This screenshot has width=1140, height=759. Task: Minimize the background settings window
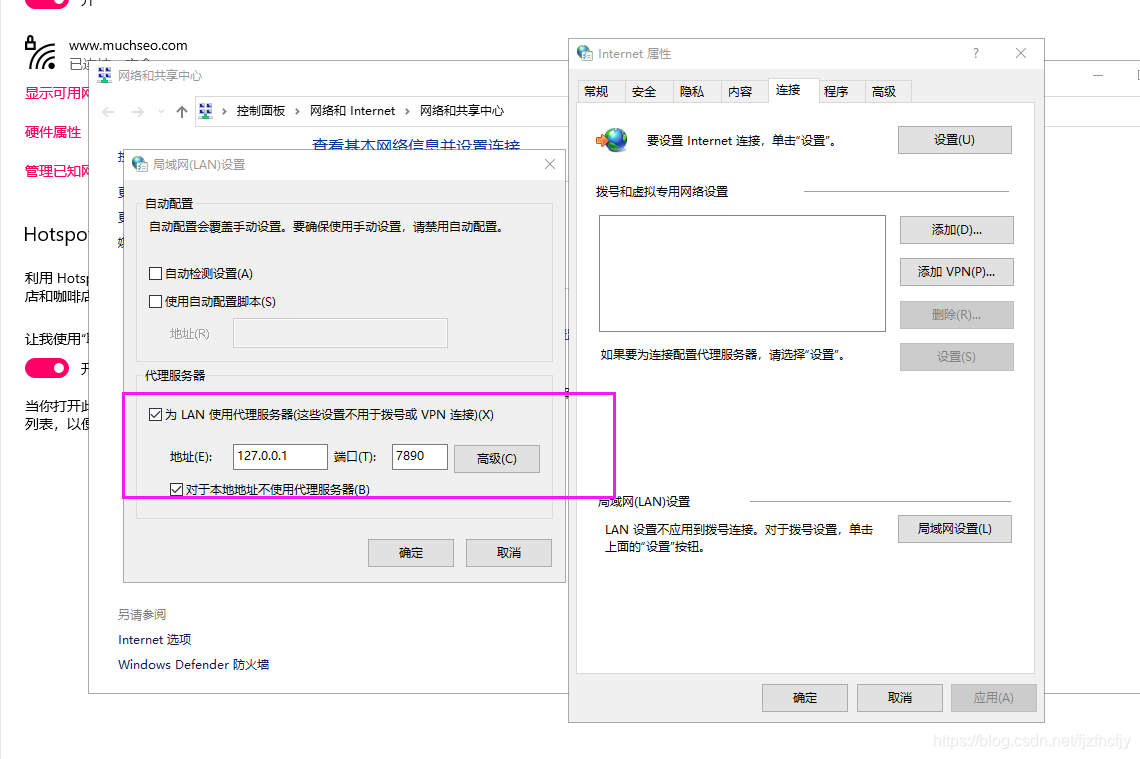pos(1098,76)
